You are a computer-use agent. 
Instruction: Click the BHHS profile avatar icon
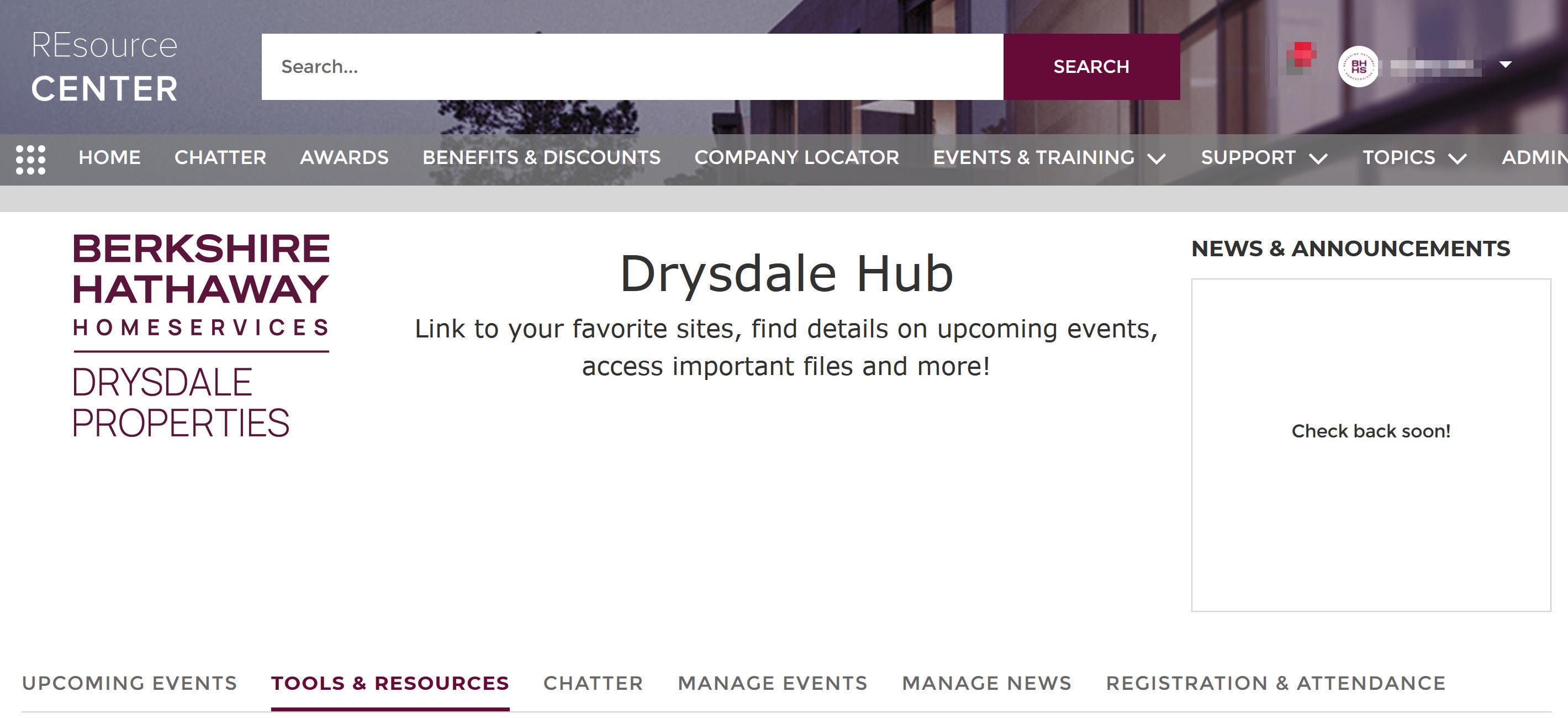(x=1358, y=66)
